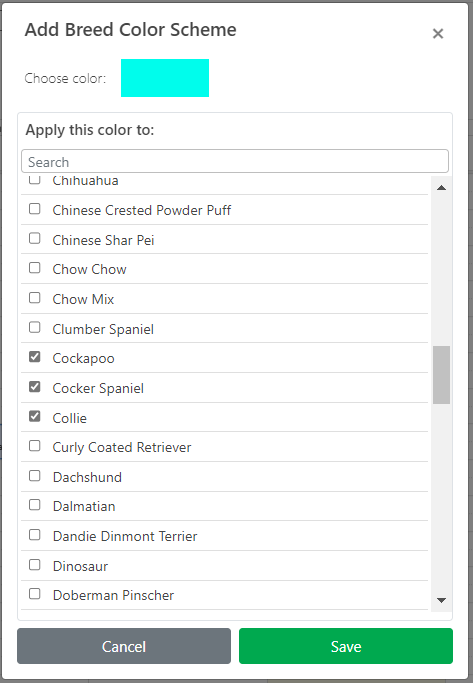Enable the Chinese Shar Pei checkbox
The image size is (473, 683).
[34, 239]
